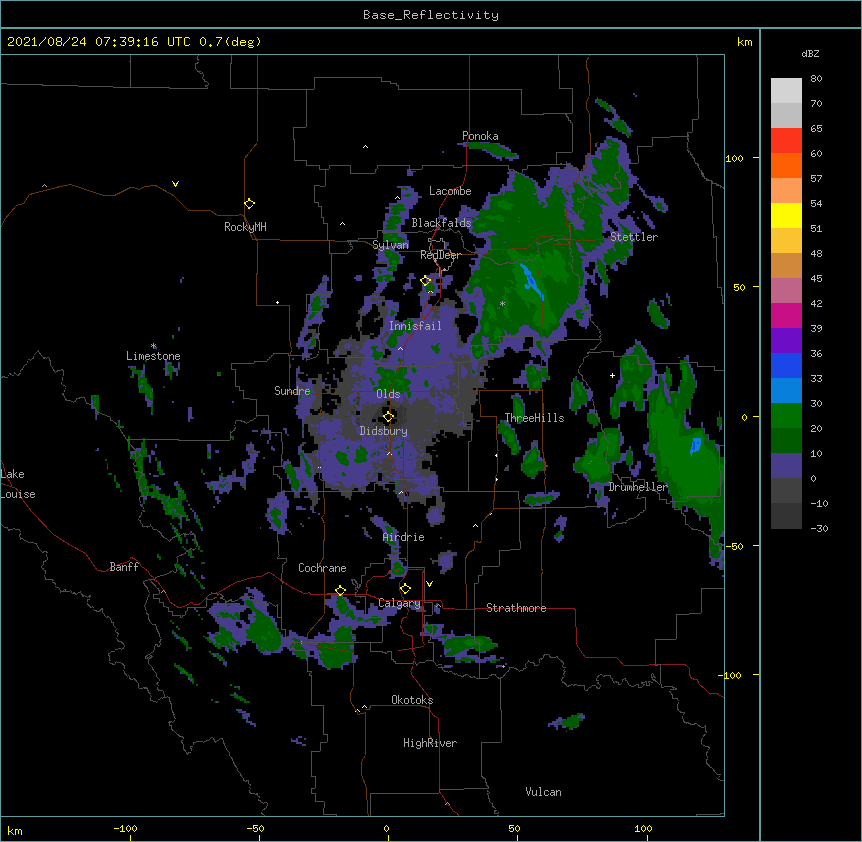The height and width of the screenshot is (842, 862).
Task: Click the Cochrane town label
Action: tap(322, 568)
